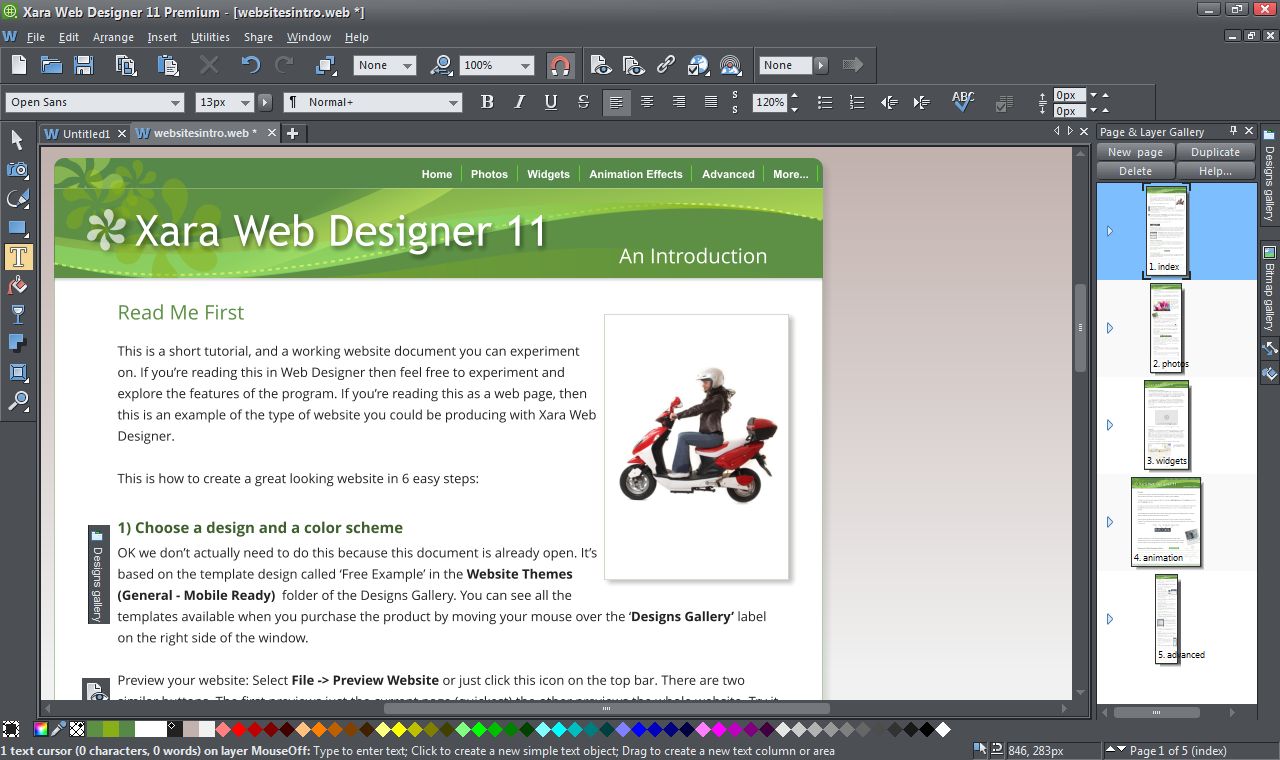Pin the Page & Layer Gallery
The width and height of the screenshot is (1280, 760).
pos(1233,131)
